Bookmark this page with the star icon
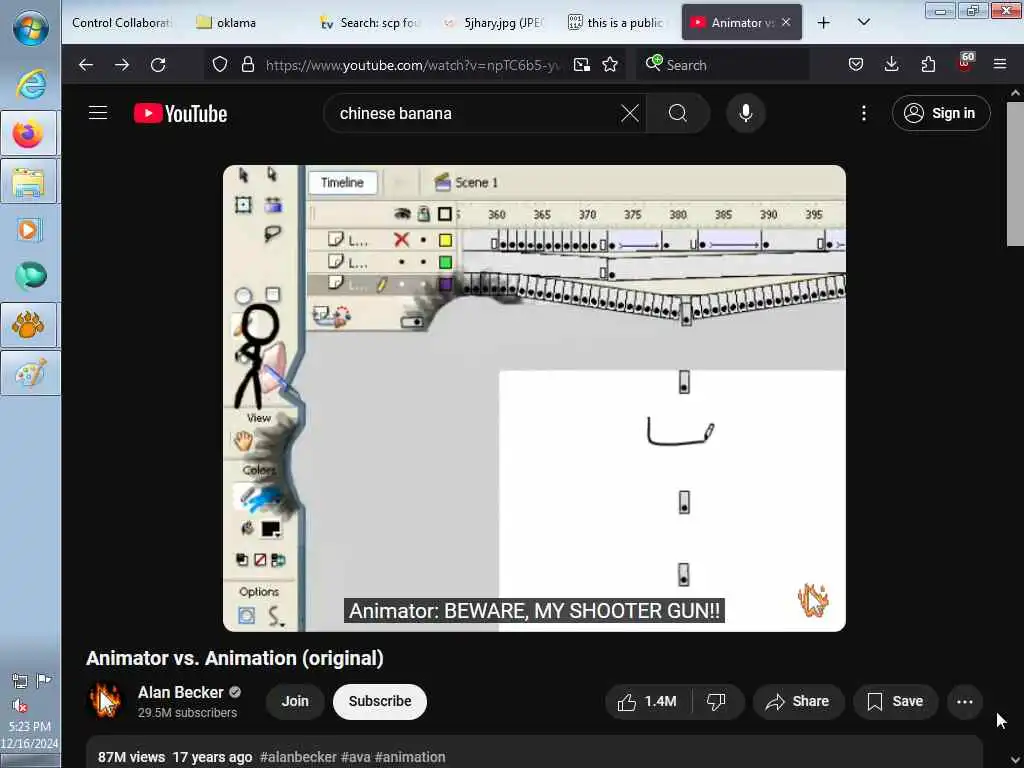The height and width of the screenshot is (768, 1024). tap(610, 65)
